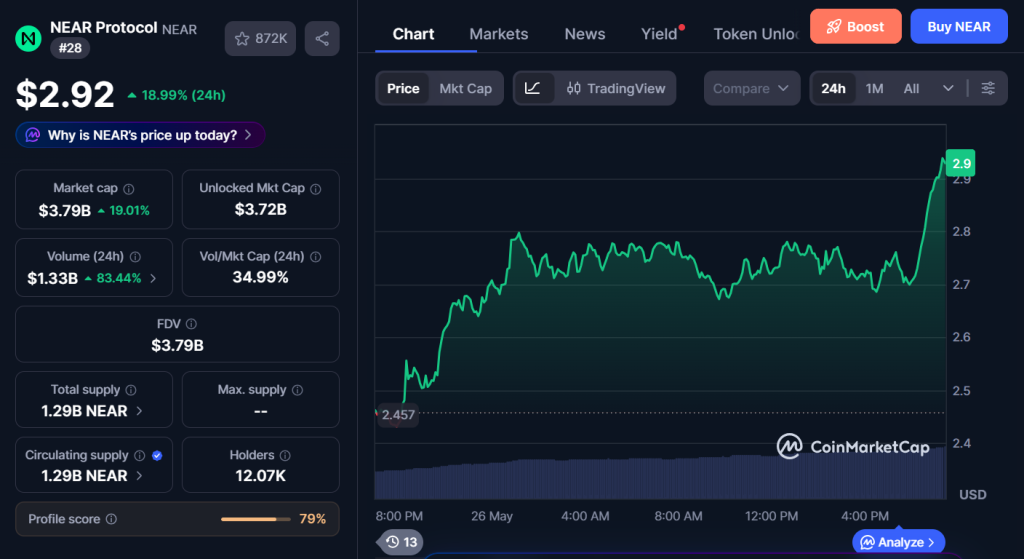The height and width of the screenshot is (559, 1024).
Task: Open the Chart tab
Action: pyautogui.click(x=413, y=34)
